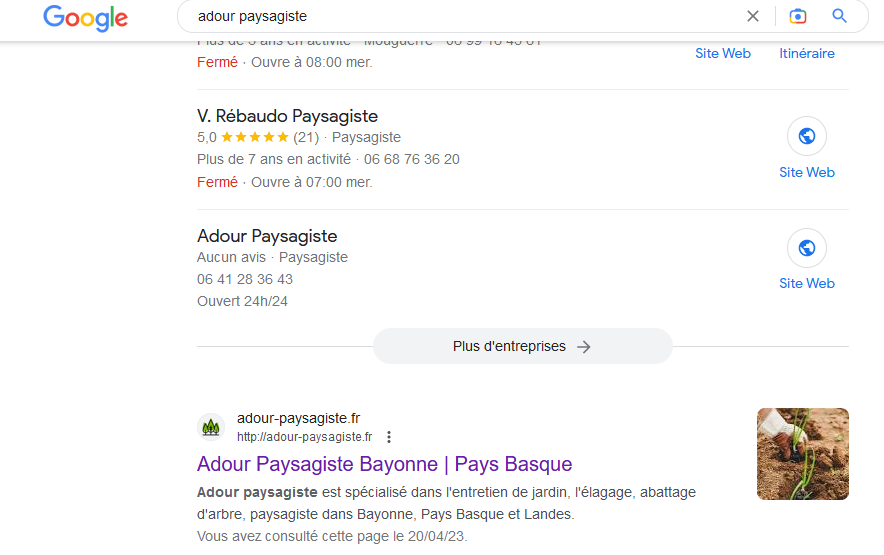Open the gardening thumbnail image
This screenshot has width=884, height=555.
pyautogui.click(x=802, y=453)
